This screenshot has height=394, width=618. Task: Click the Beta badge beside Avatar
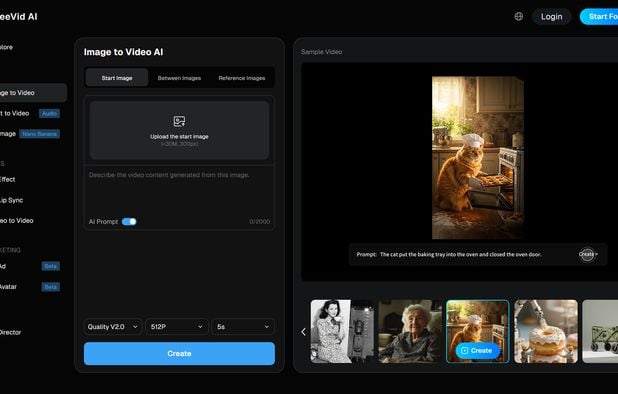coord(50,286)
